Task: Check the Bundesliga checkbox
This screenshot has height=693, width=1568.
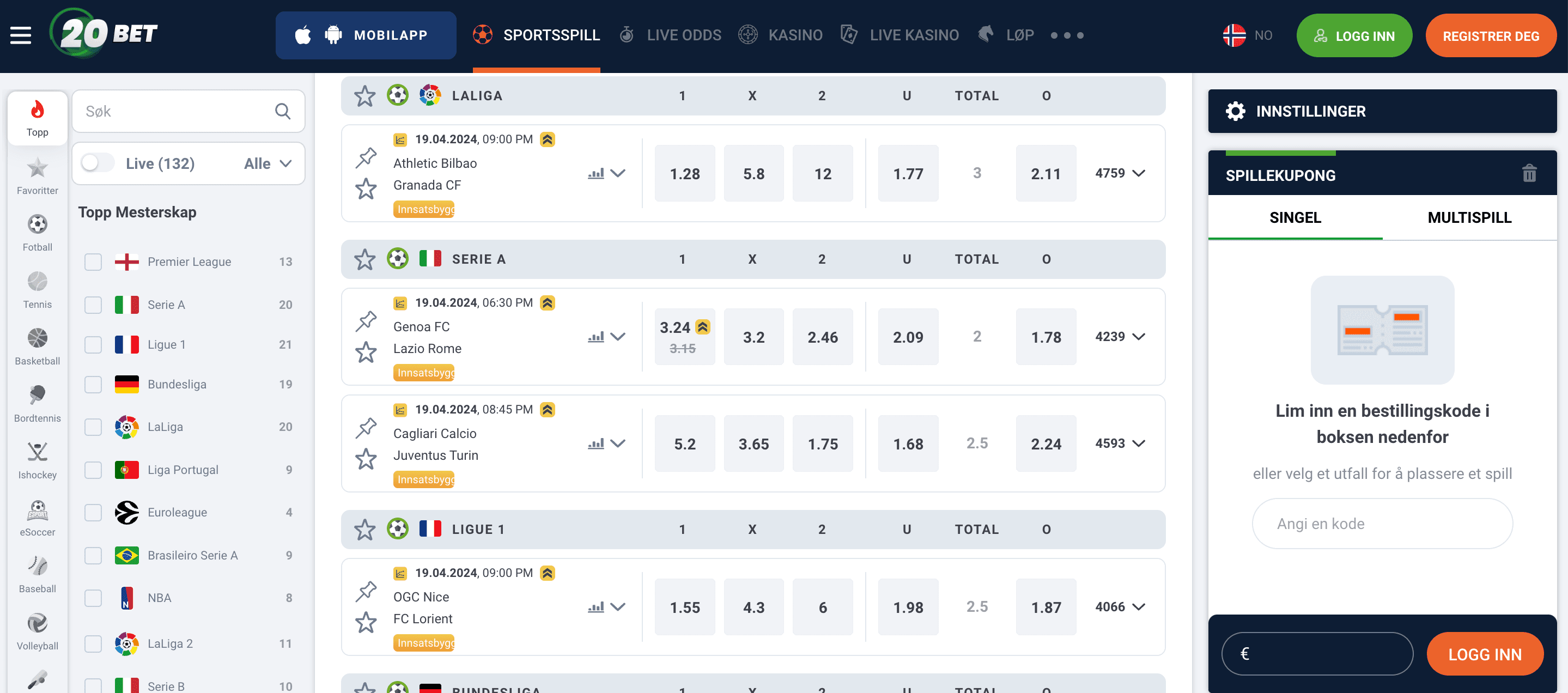Action: pos(93,385)
